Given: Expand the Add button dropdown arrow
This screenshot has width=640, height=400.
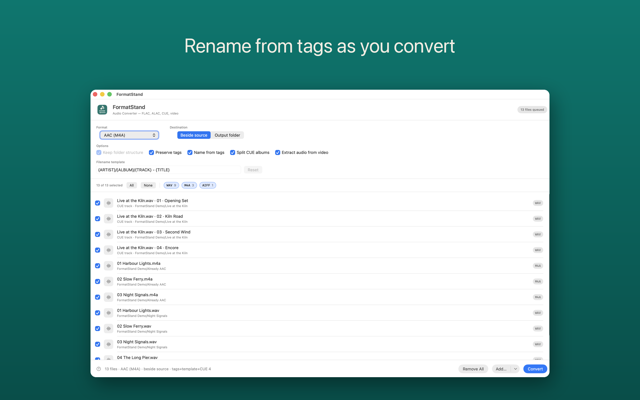Looking at the screenshot, I should pyautogui.click(x=515, y=369).
